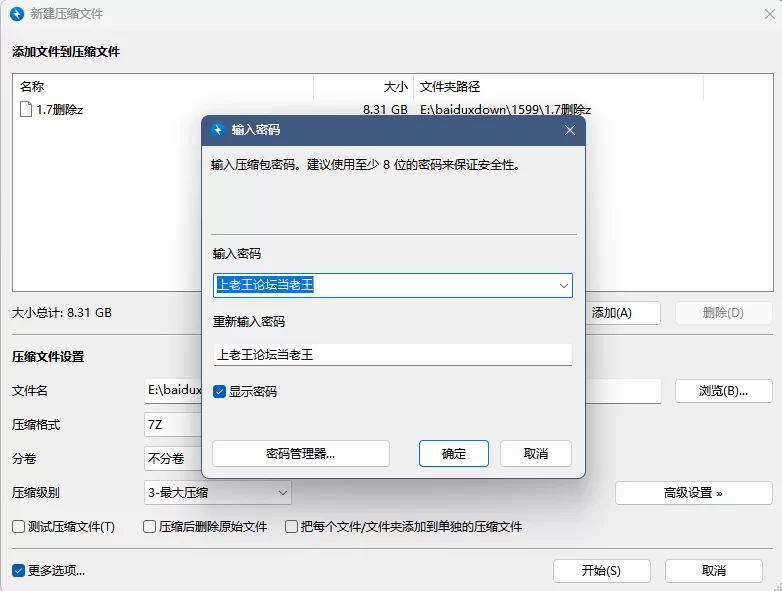
Task: Enable 测试压缩文件(T) checkbox
Action: [x=18, y=527]
